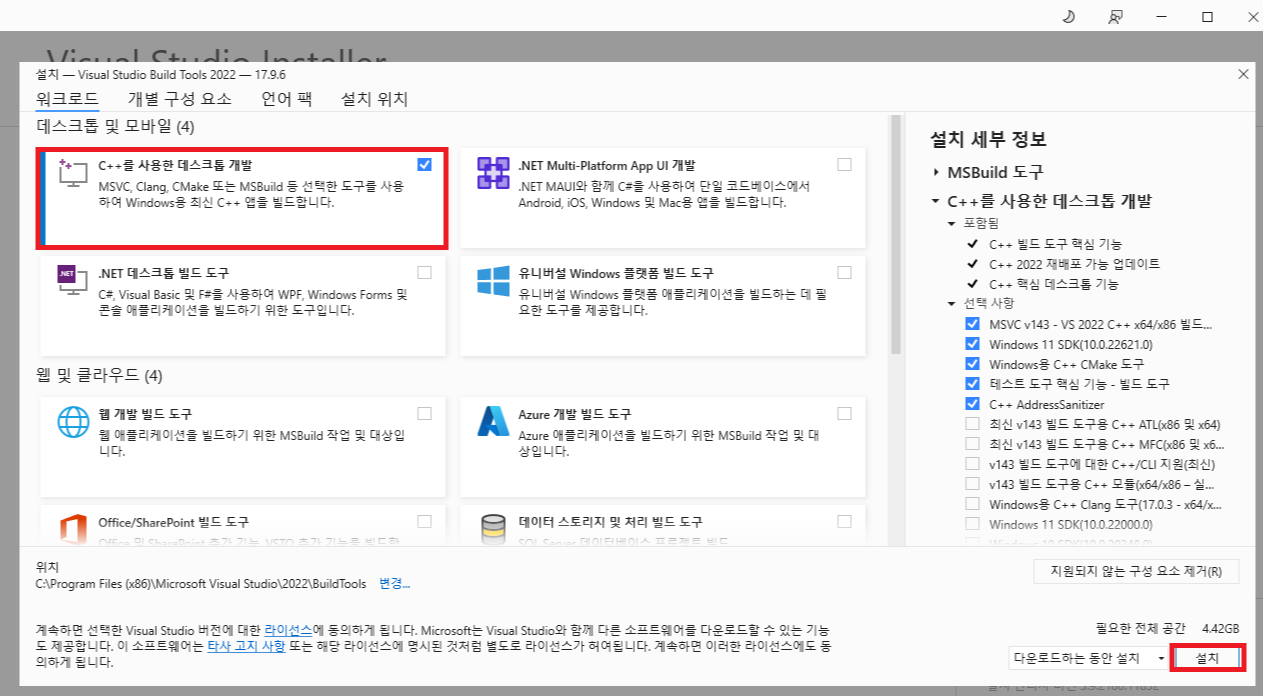The height and width of the screenshot is (696, 1263).
Task: Click 지원되지 않는 구성 요소 제거(R) button
Action: click(x=1136, y=572)
